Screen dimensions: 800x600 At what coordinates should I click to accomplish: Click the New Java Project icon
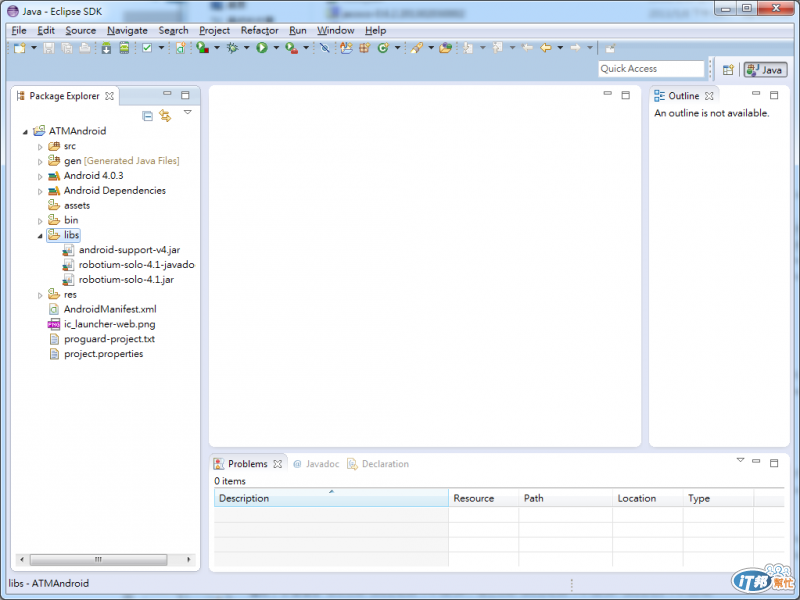(x=346, y=48)
